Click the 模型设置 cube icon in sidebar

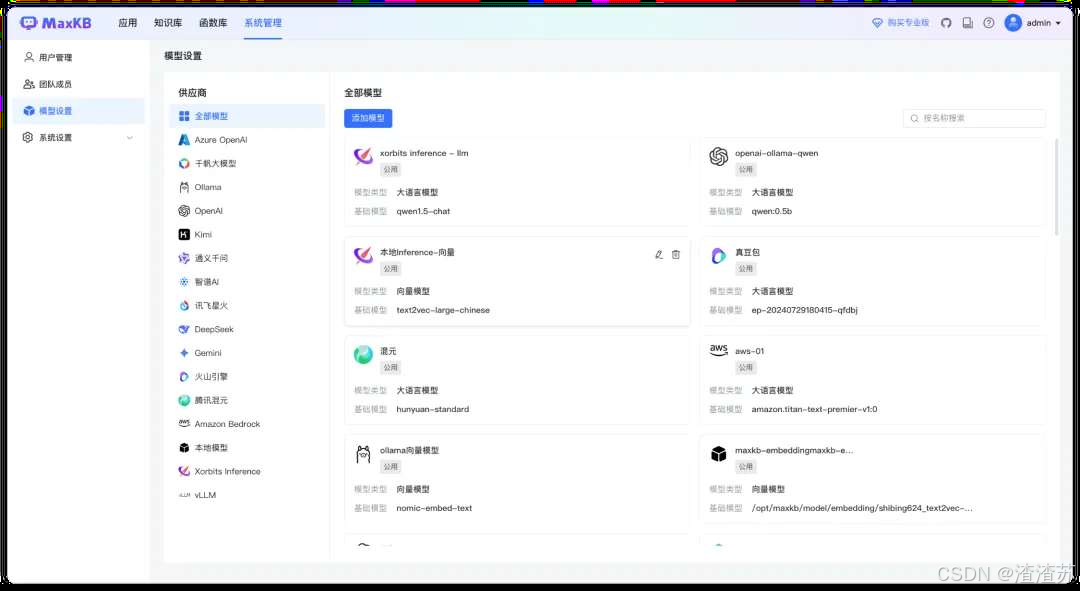coord(29,111)
